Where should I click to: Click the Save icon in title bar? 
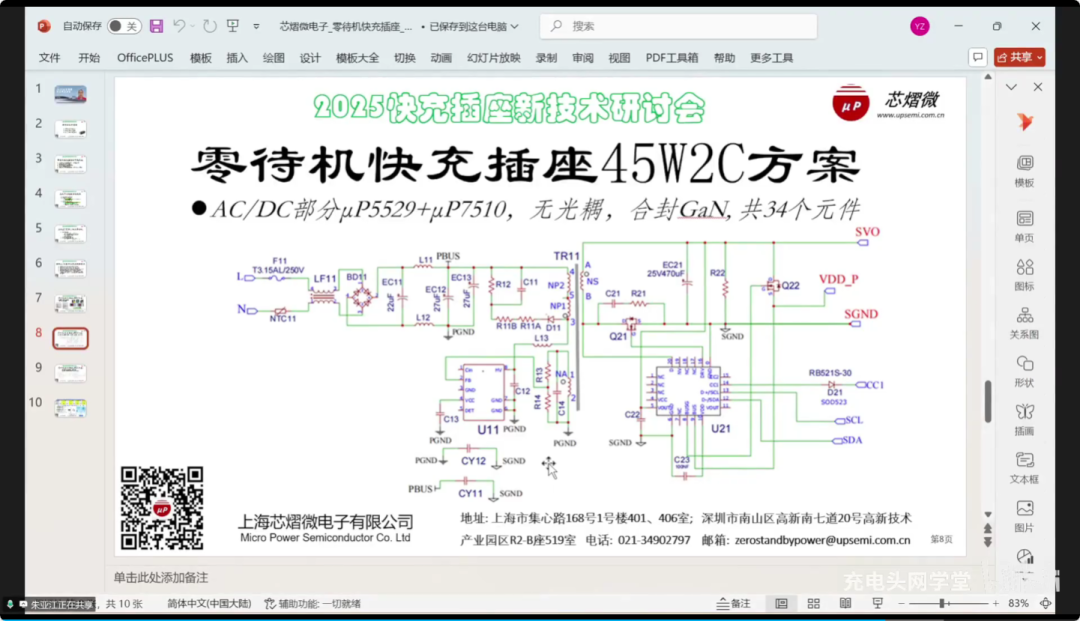pyautogui.click(x=156, y=26)
